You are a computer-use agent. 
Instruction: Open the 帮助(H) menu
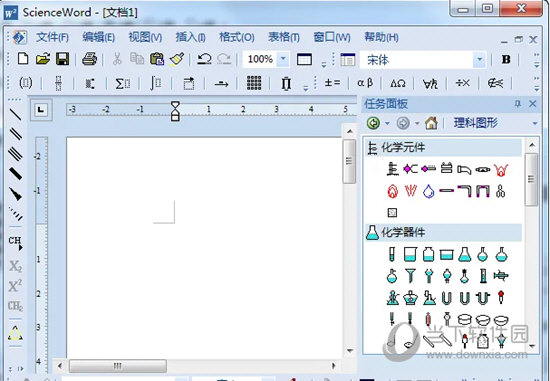coord(381,37)
